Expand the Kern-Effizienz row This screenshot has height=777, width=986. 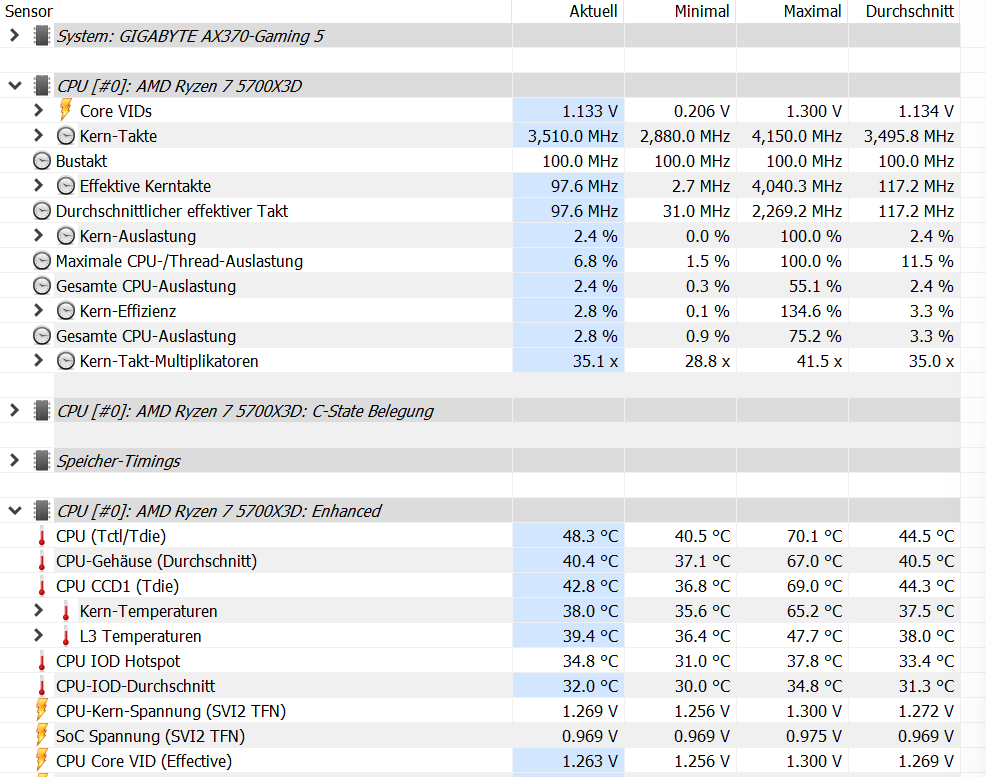(x=38, y=311)
